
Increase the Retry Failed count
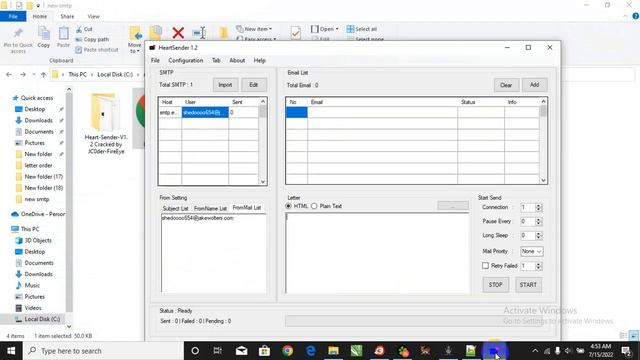click(x=538, y=264)
